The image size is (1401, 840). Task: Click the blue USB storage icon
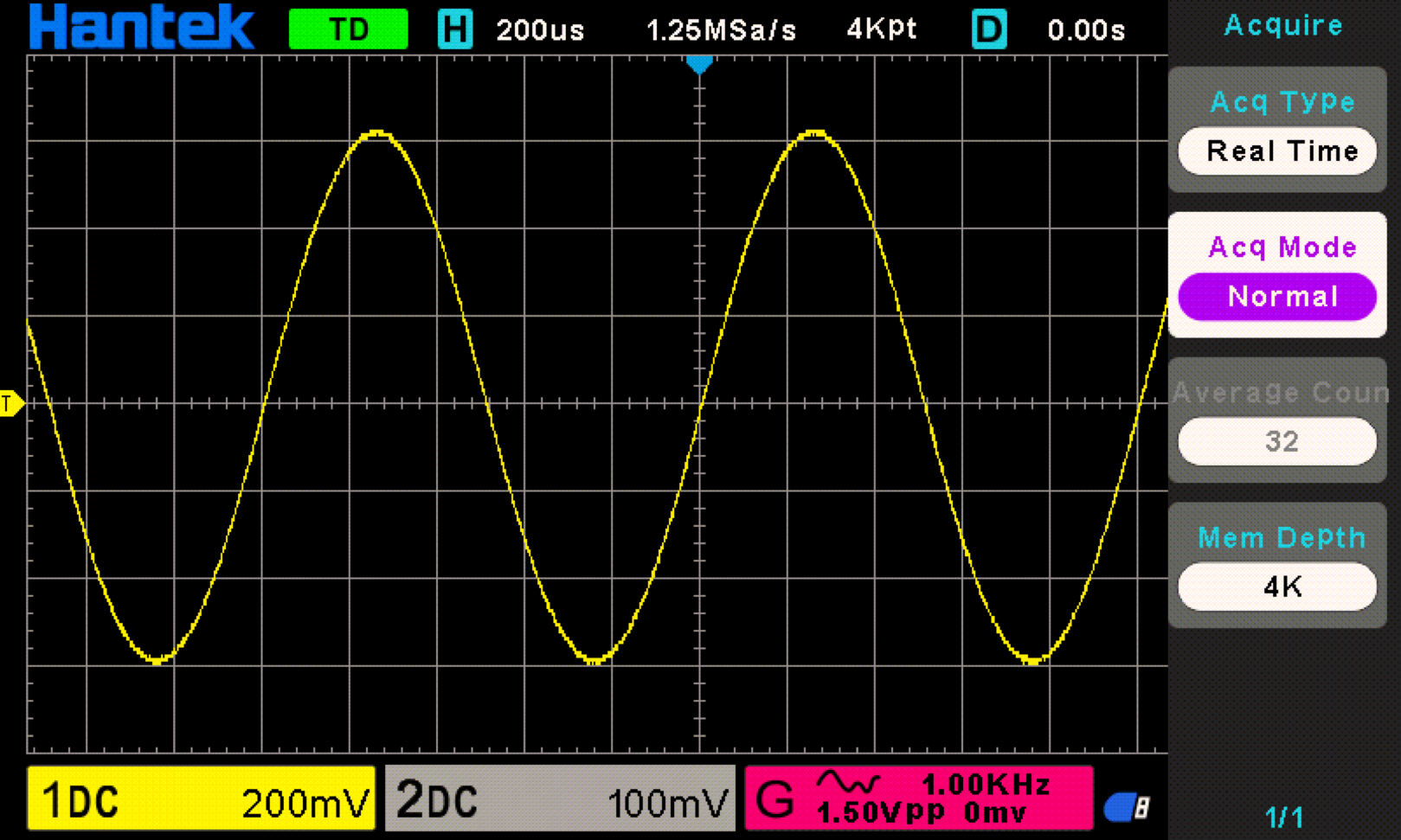pyautogui.click(x=1126, y=807)
